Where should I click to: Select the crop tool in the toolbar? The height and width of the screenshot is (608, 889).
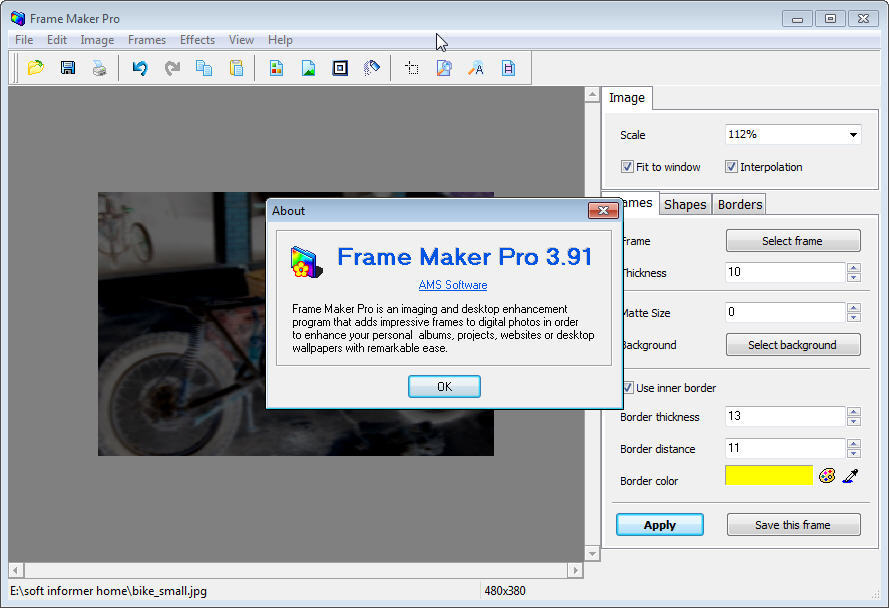click(x=412, y=67)
